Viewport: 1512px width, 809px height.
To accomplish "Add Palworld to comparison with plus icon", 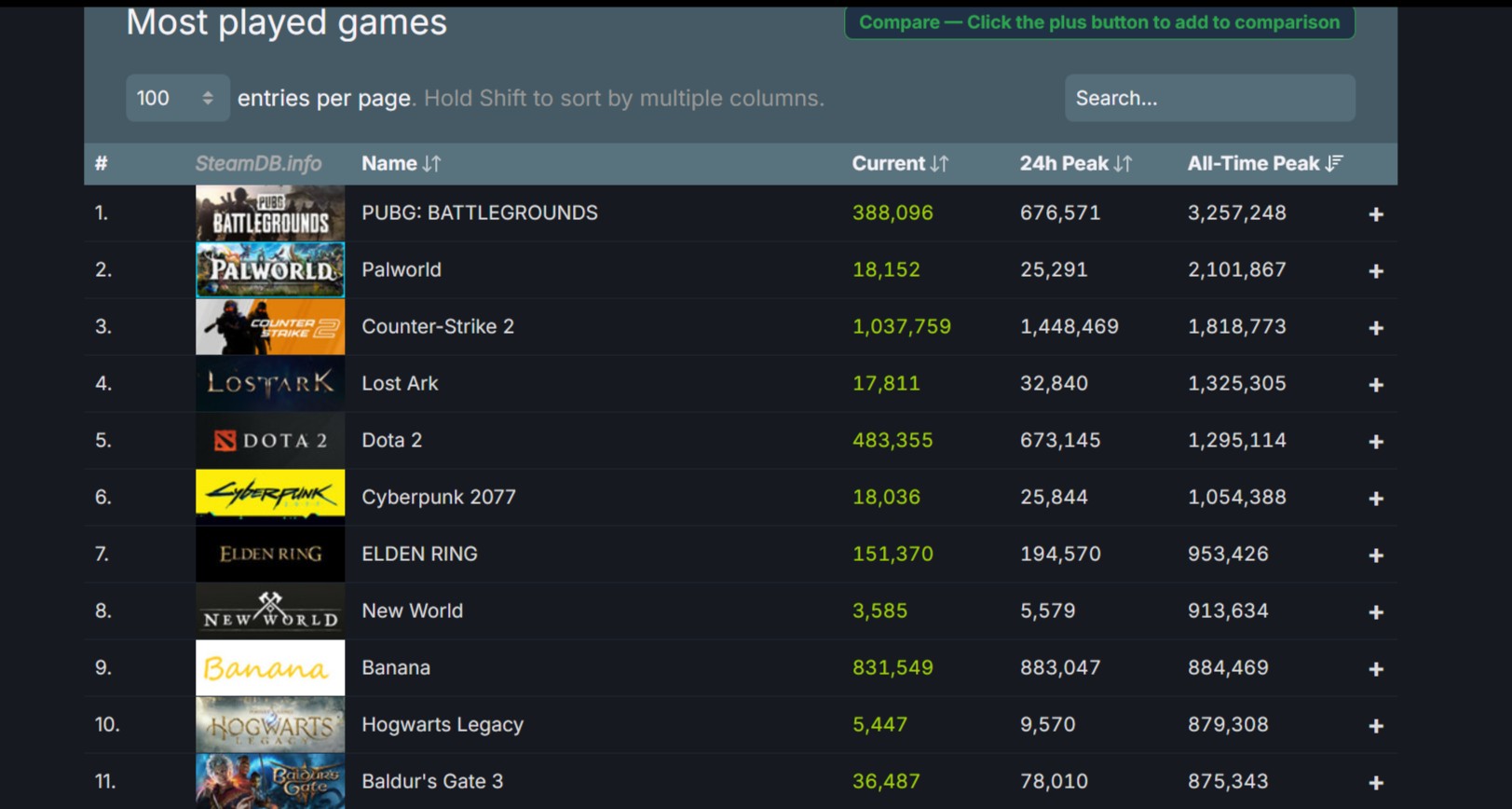I will click(1375, 271).
